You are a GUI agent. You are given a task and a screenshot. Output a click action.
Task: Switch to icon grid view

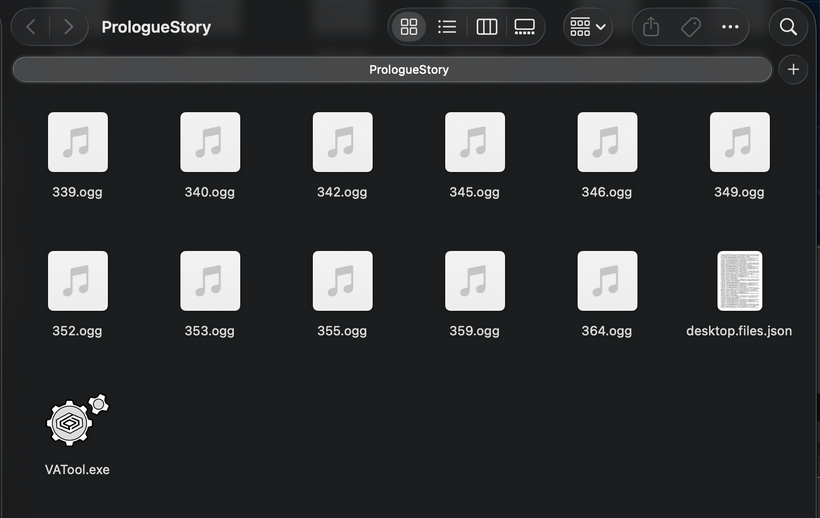click(409, 27)
